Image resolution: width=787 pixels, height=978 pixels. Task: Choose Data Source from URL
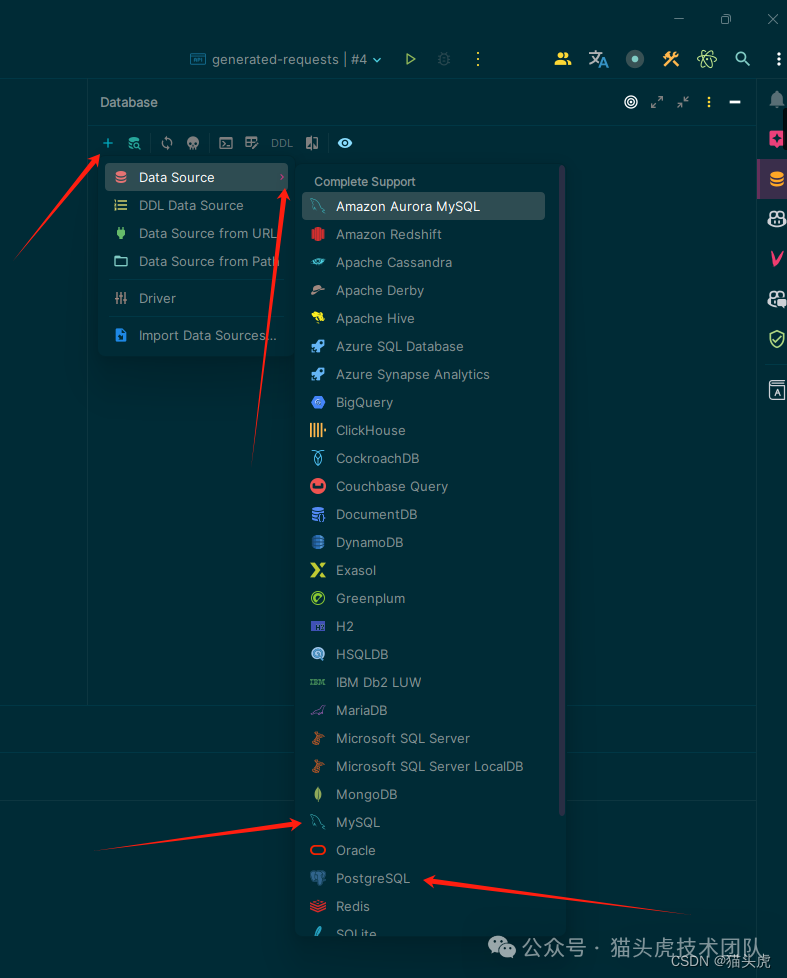click(196, 234)
